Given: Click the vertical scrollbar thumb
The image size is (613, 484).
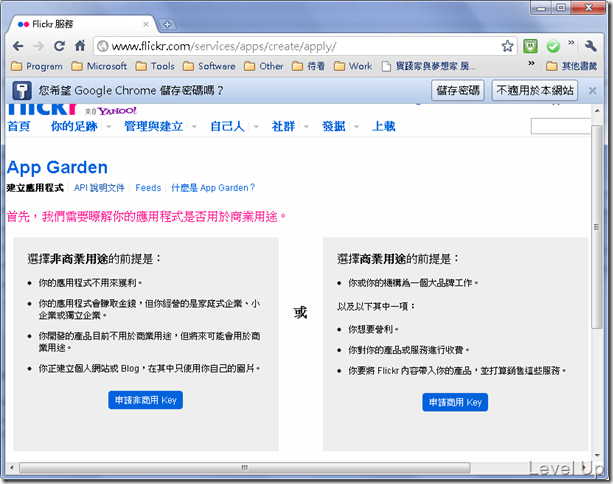Looking at the screenshot, I should click(597, 227).
